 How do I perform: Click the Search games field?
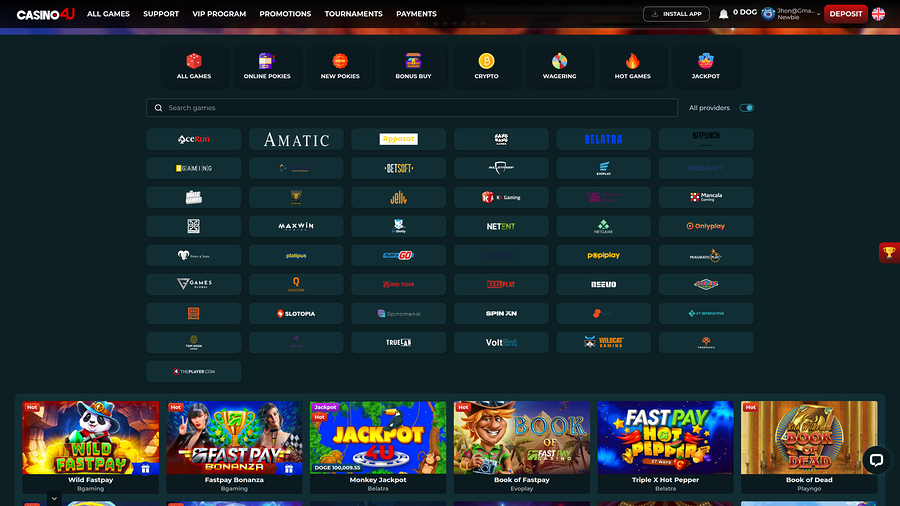tap(412, 108)
